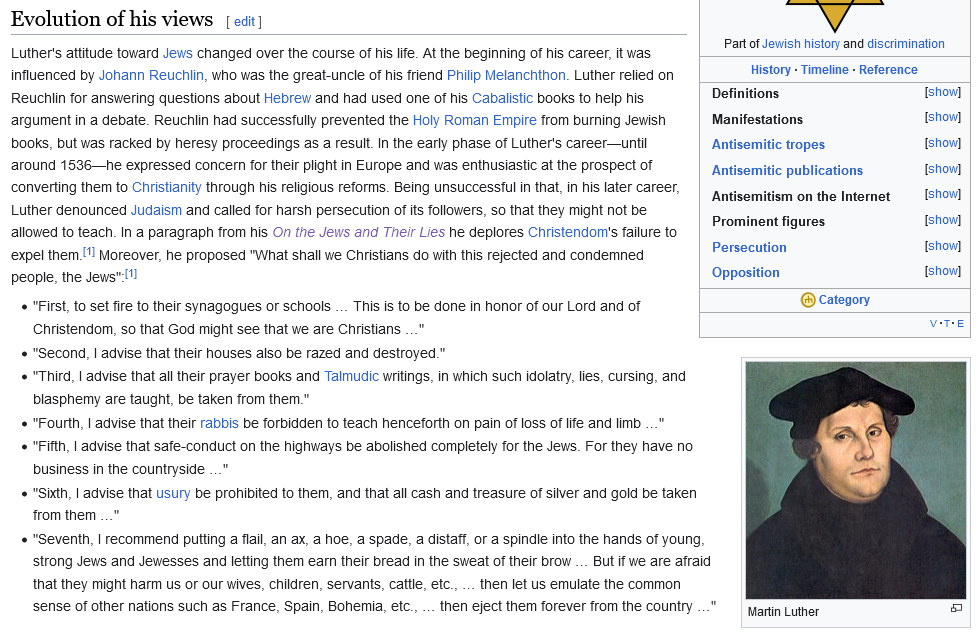Expand the Antisemitic tropes list

942,144
